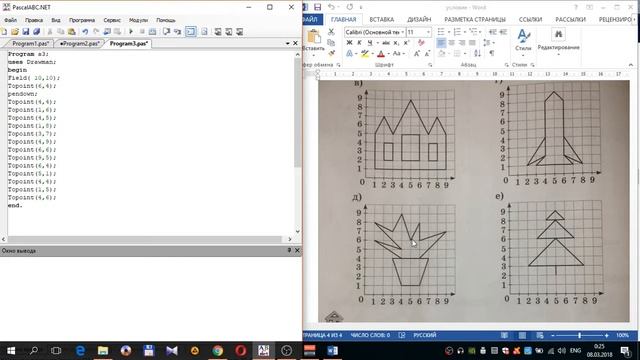Cut icon in Word clipboard group
Screen dimensions: 640x360
[331, 32]
